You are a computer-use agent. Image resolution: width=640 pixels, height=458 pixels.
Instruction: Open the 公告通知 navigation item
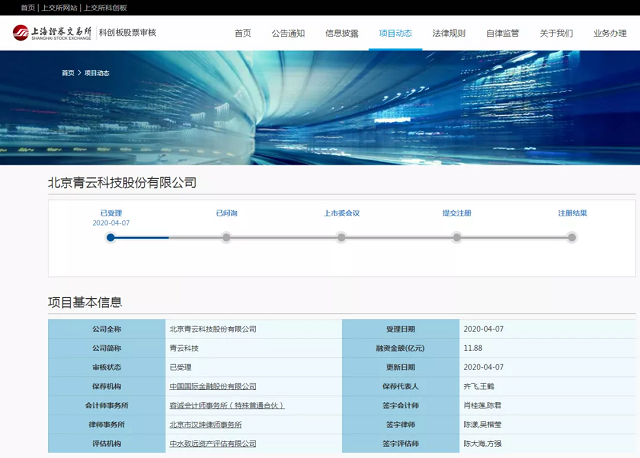click(x=288, y=33)
